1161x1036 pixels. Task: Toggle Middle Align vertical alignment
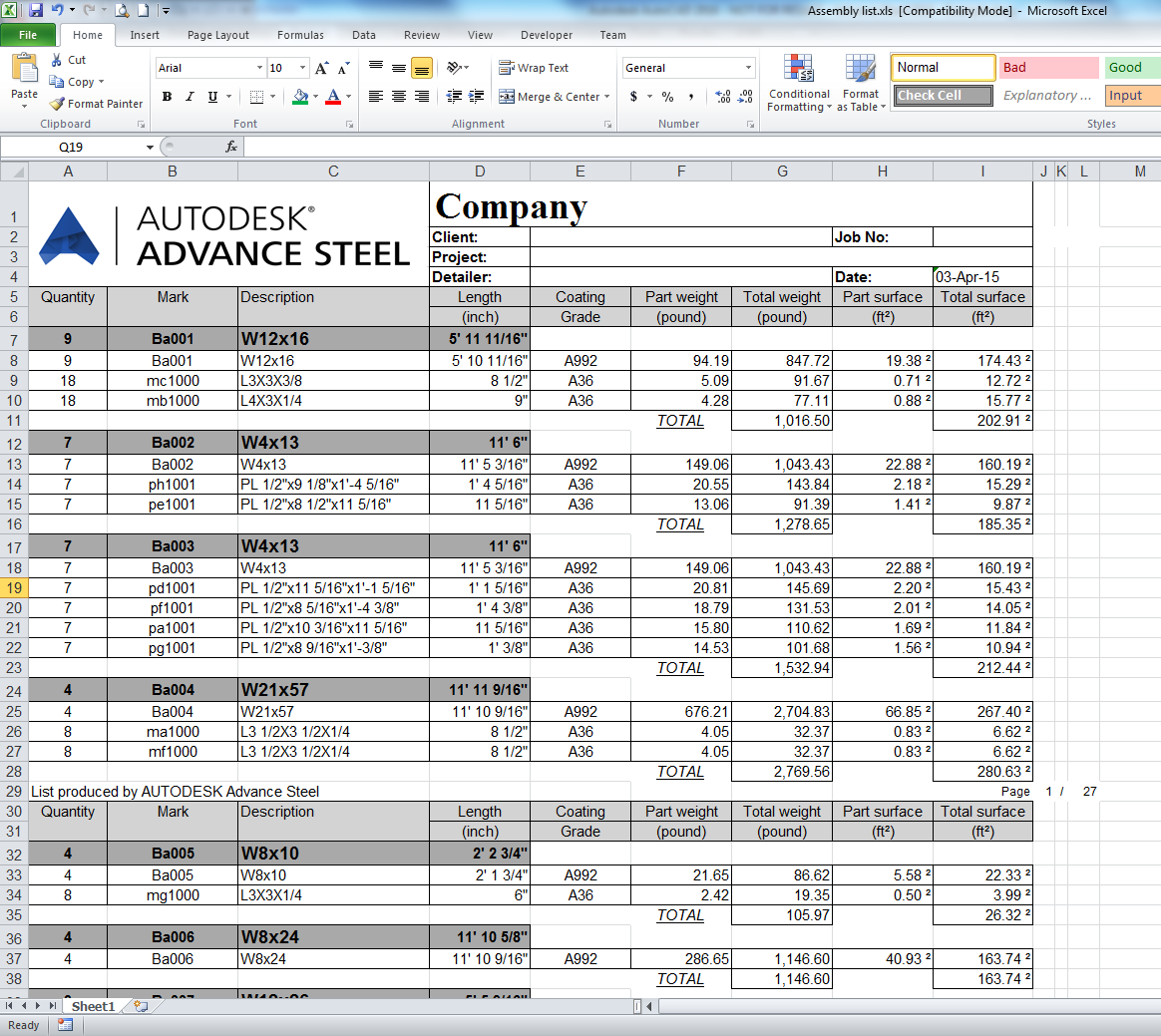[399, 68]
